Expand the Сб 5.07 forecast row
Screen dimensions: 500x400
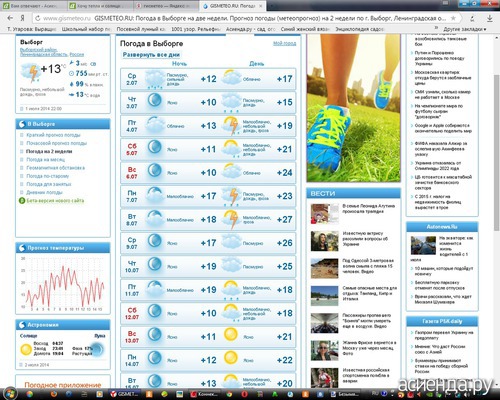(x=208, y=149)
